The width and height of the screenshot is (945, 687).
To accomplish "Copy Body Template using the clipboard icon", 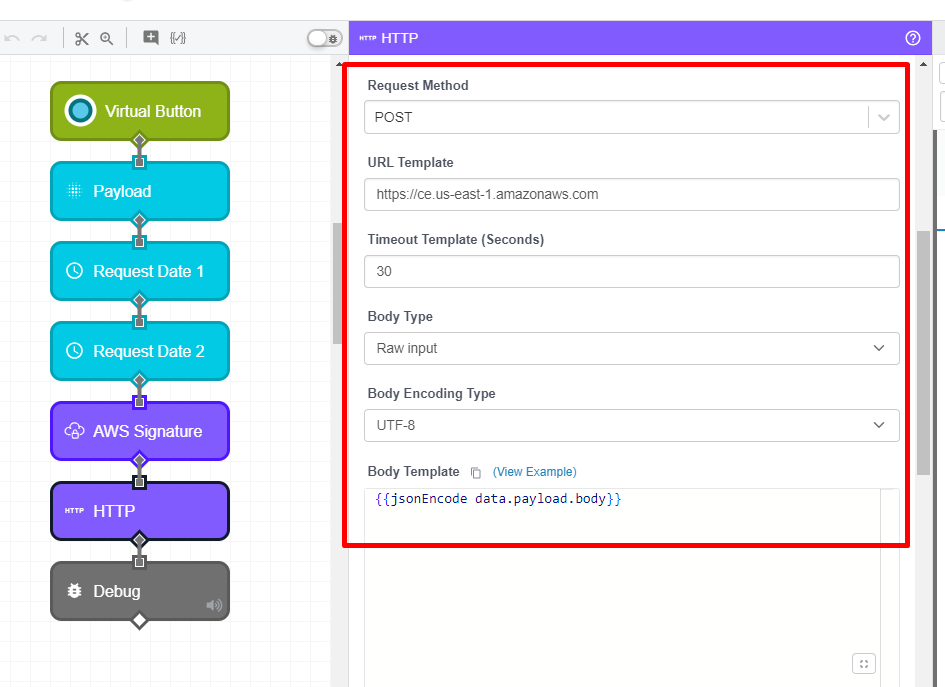I will point(476,472).
